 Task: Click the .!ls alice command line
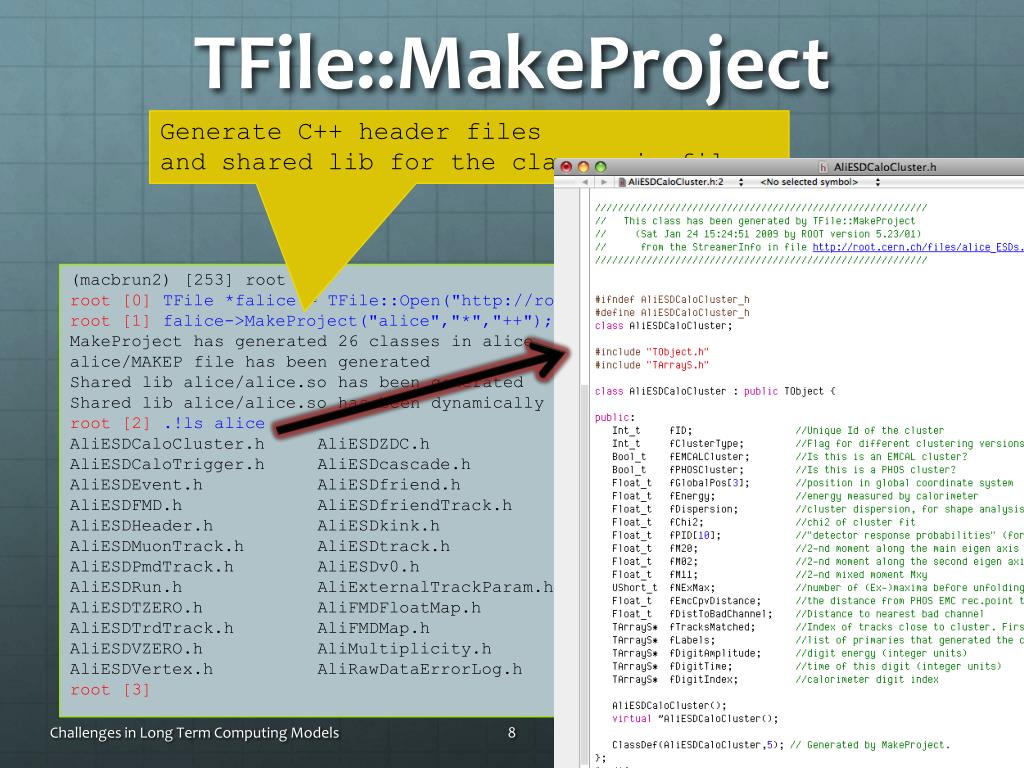(167, 424)
